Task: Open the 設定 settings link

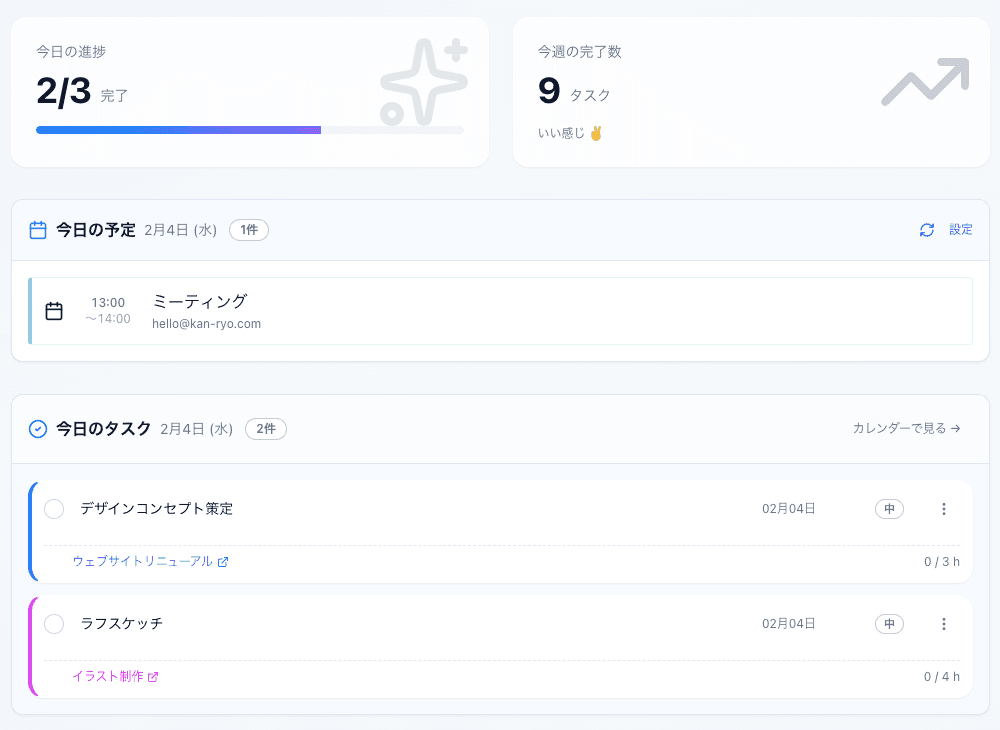Action: pos(961,229)
